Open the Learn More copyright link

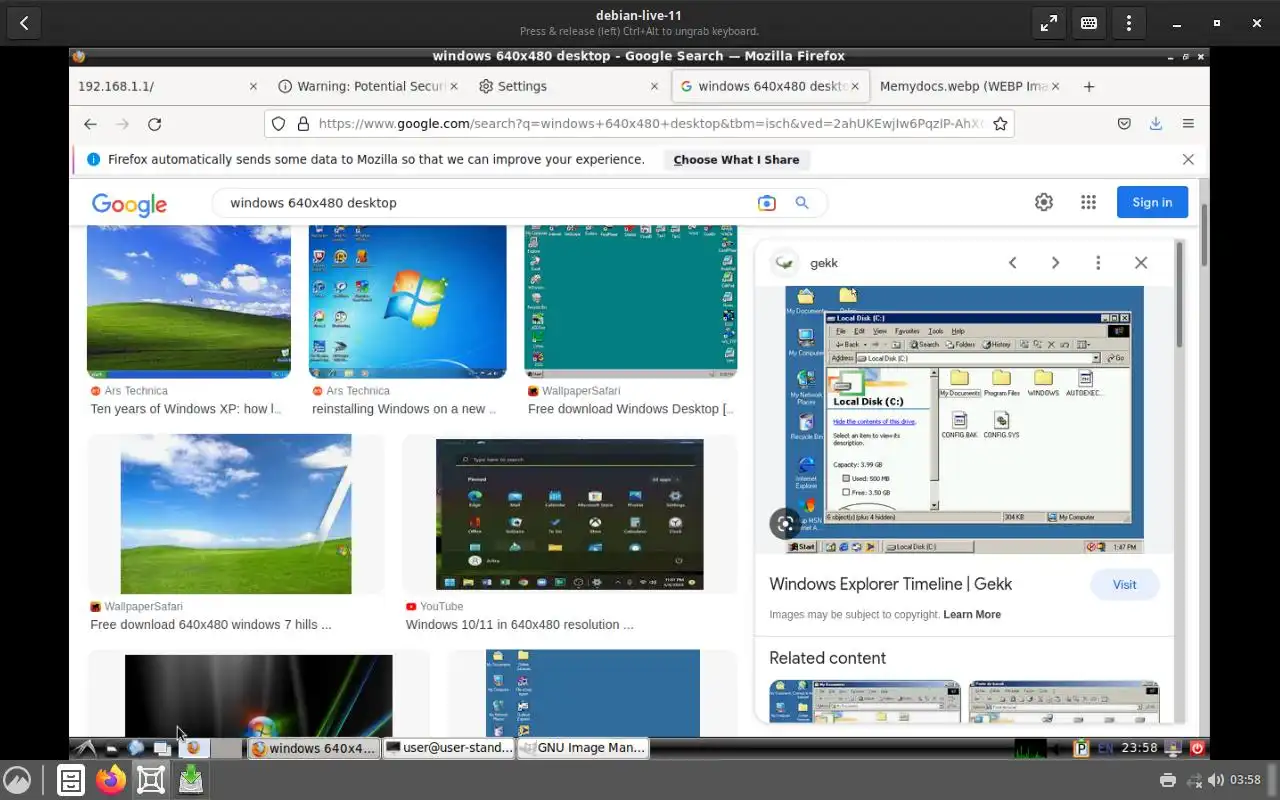tap(972, 615)
